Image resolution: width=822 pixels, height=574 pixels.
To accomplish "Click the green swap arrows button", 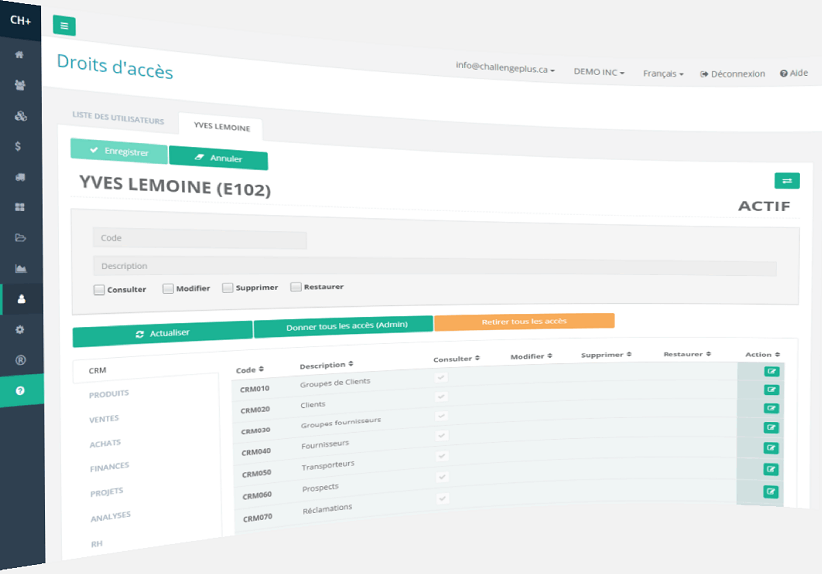I will (786, 181).
